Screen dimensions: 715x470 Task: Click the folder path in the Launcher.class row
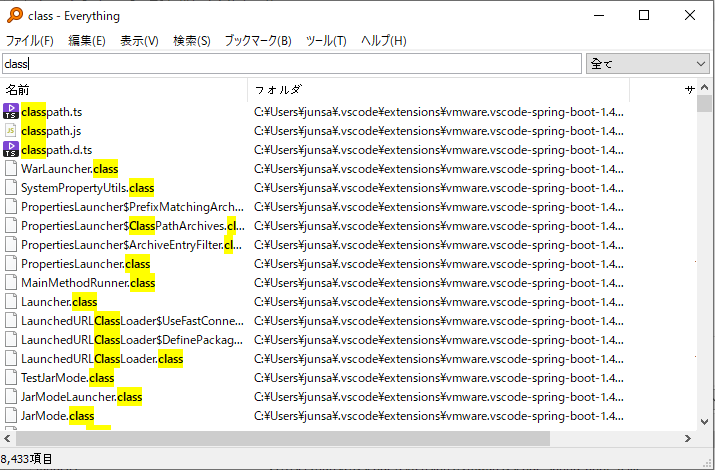pos(439,302)
